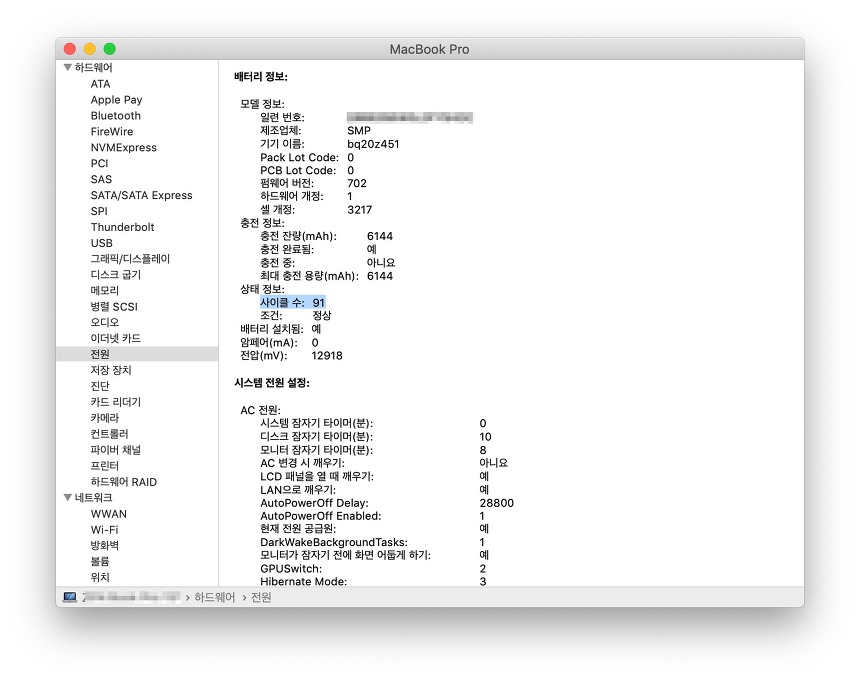Select 병렬 SCSI in the sidebar
The height and width of the screenshot is (681, 860).
coord(114,307)
